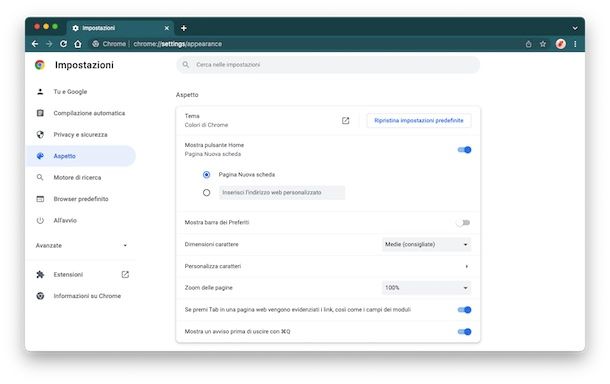The width and height of the screenshot is (610, 384).
Task: Click the forward navigation arrow
Action: tap(49, 44)
